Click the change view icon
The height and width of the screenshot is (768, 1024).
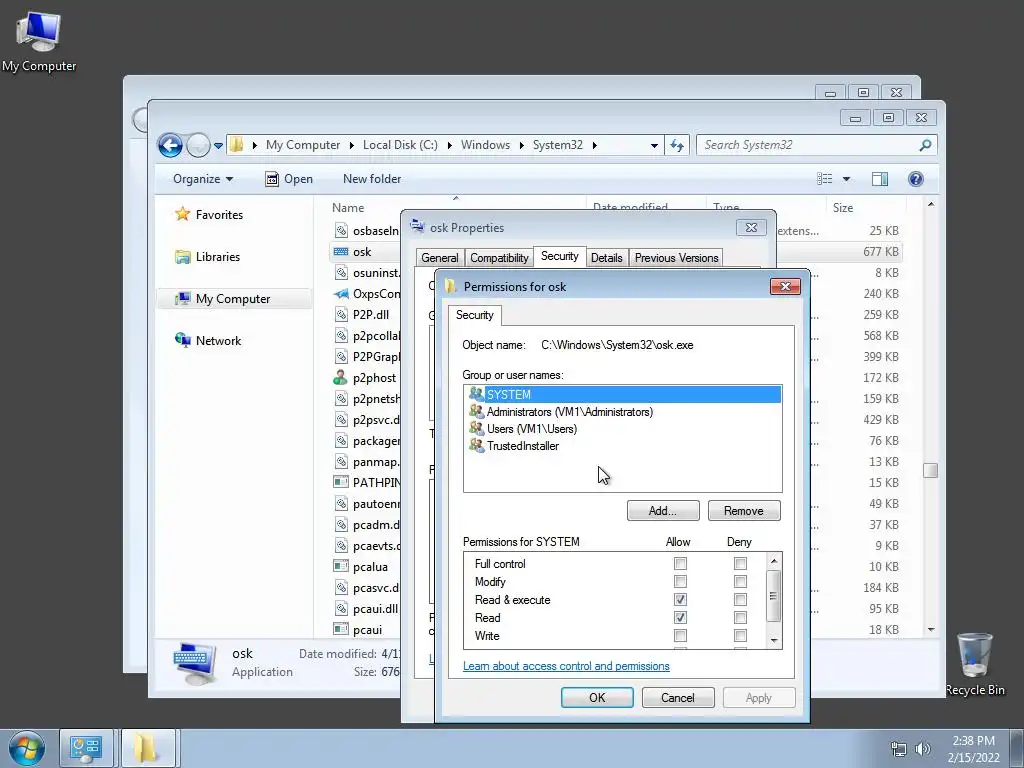pos(825,179)
